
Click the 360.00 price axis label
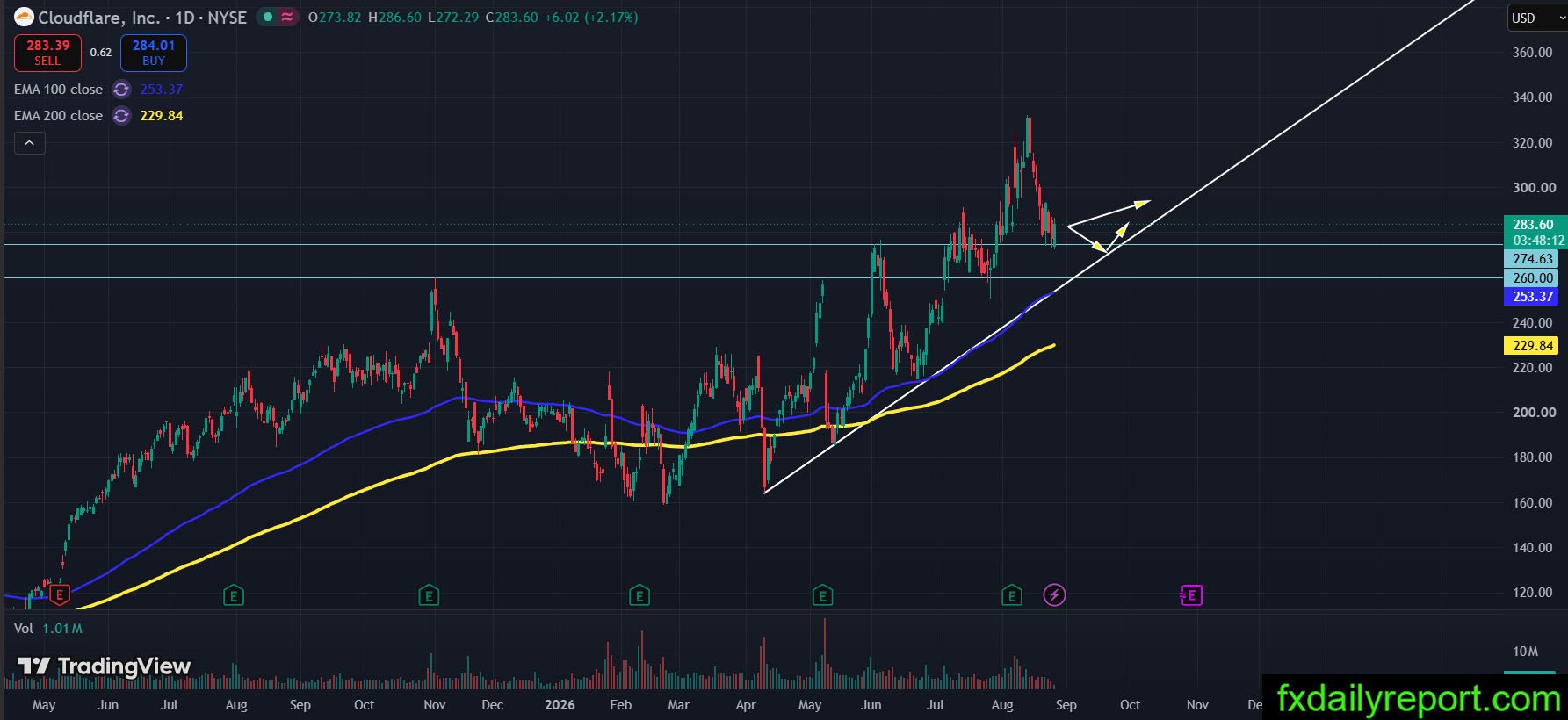tap(1533, 53)
